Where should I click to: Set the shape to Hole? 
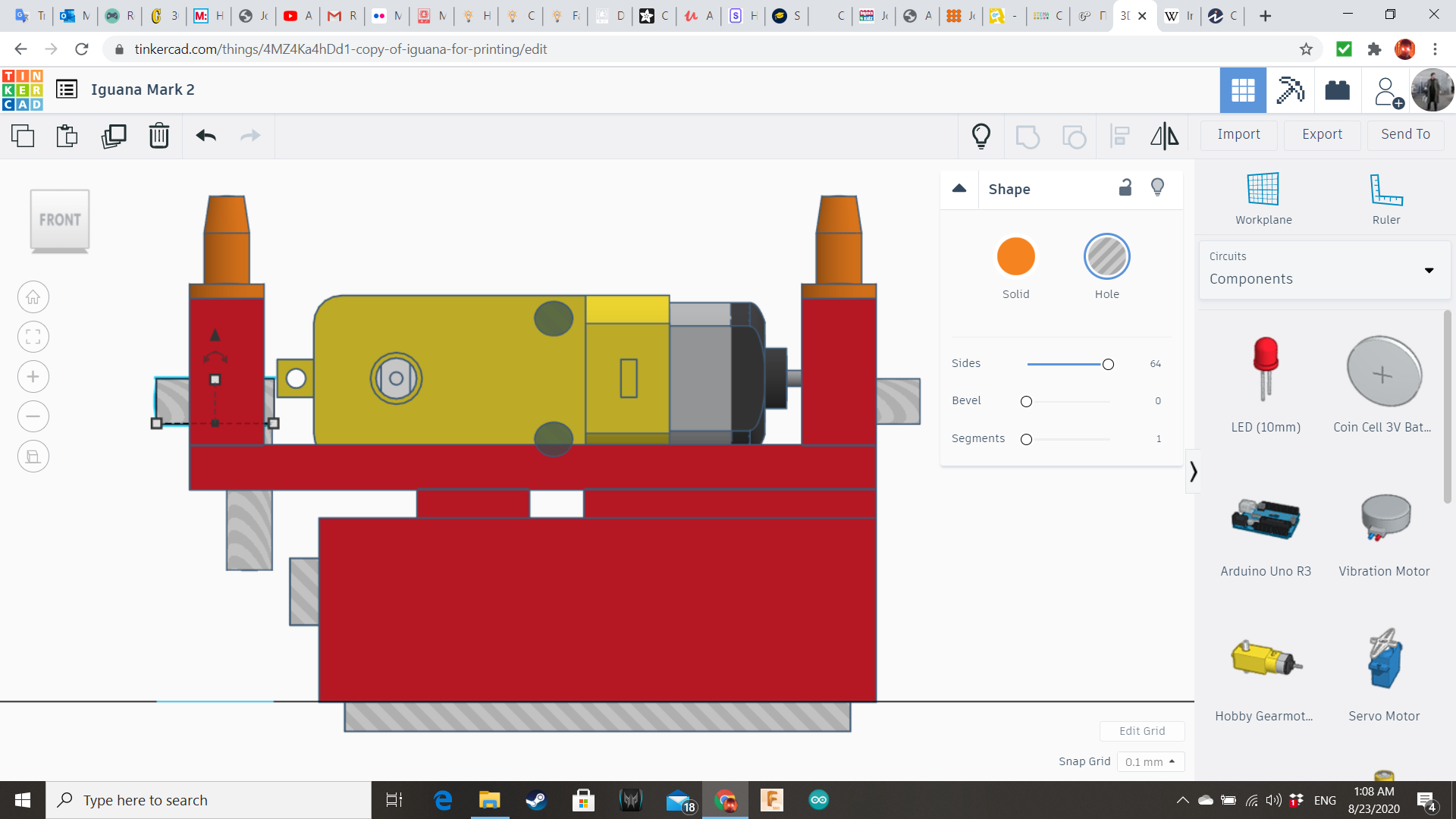tap(1106, 257)
